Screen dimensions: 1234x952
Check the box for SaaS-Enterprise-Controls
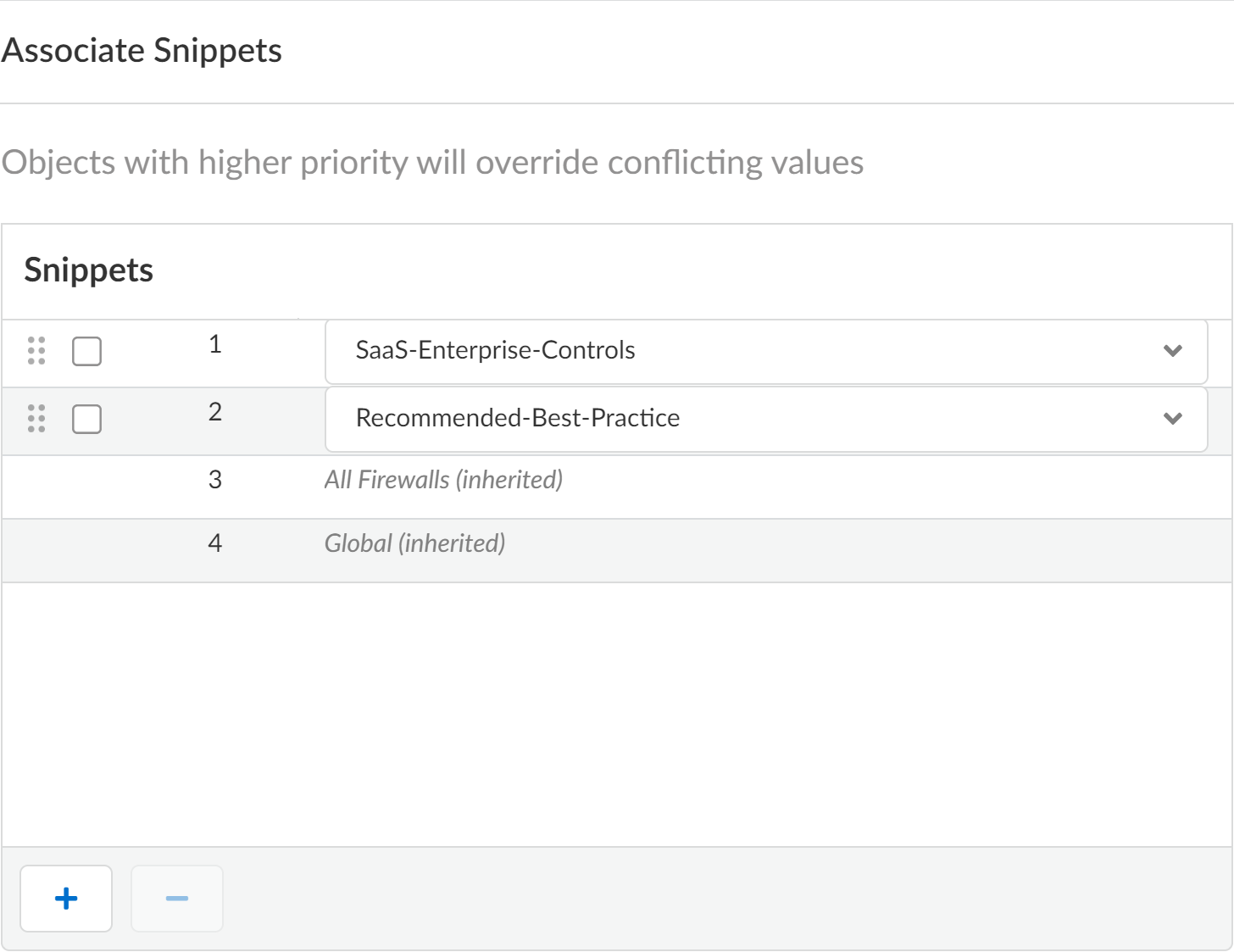pyautogui.click(x=86, y=351)
